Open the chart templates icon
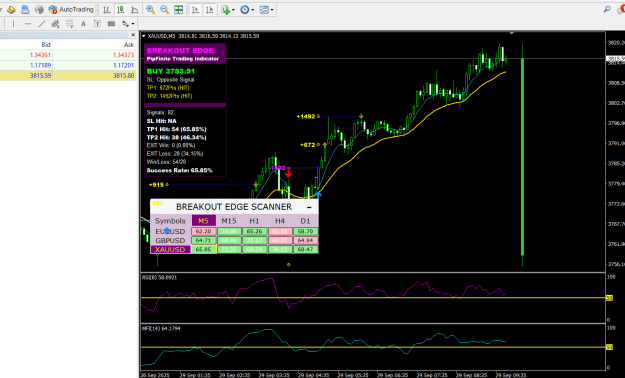The height and width of the screenshot is (378, 625). pyautogui.click(x=264, y=10)
